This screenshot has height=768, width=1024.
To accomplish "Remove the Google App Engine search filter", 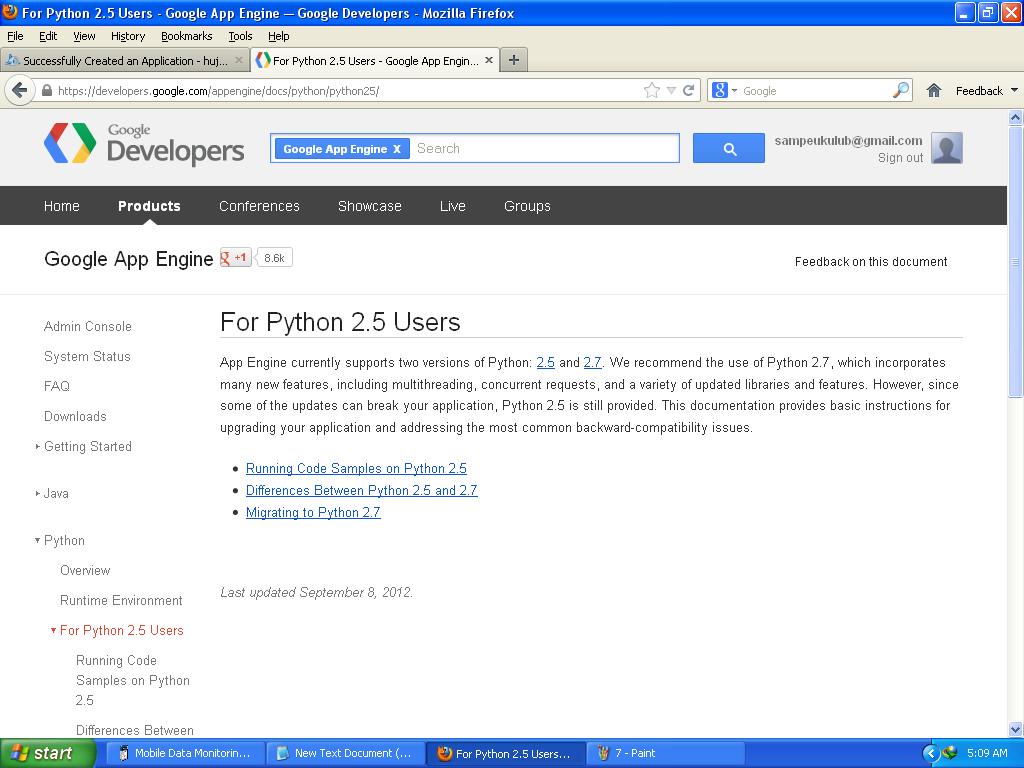I will click(x=397, y=149).
